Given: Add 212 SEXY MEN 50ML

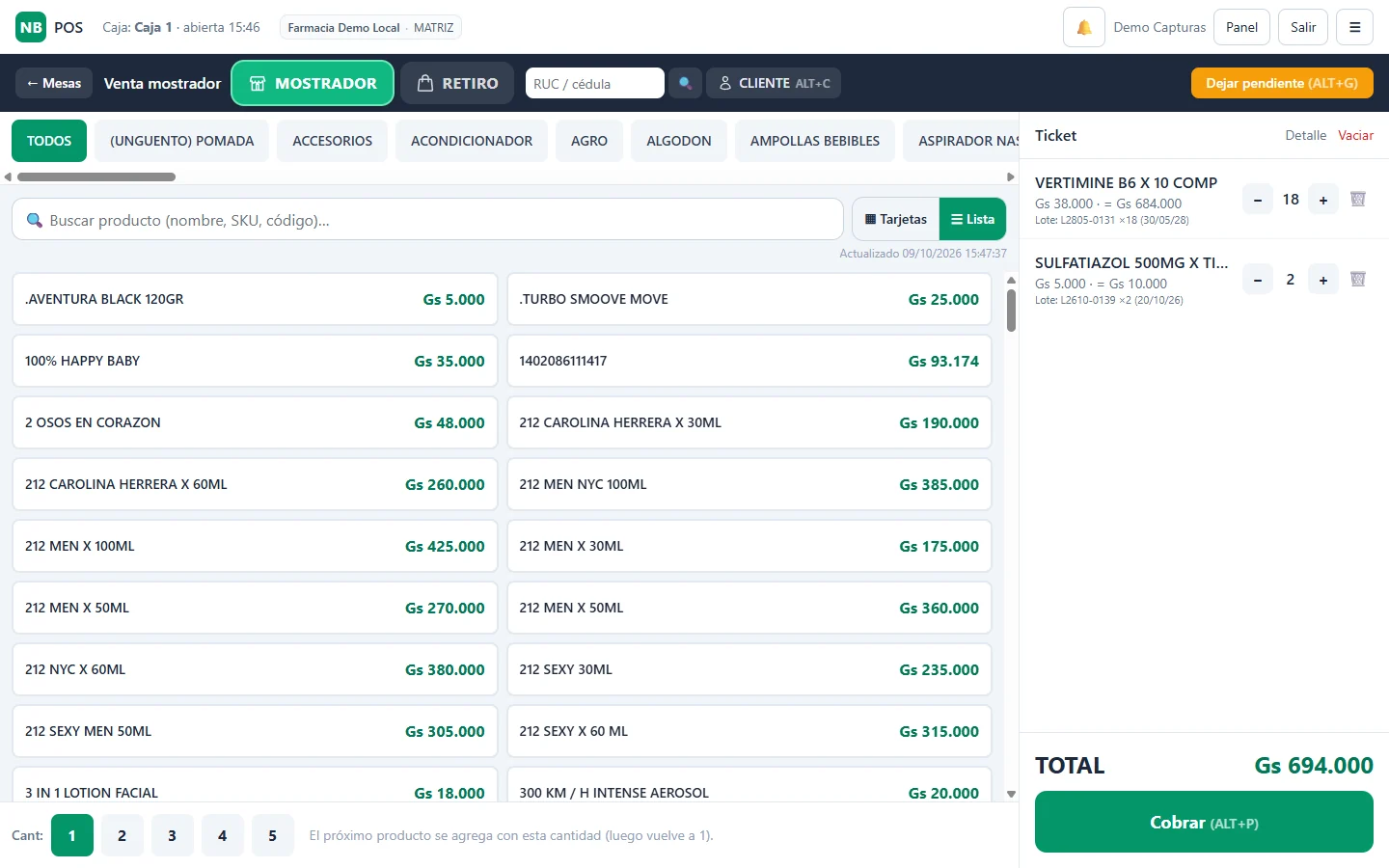Looking at the screenshot, I should click(x=255, y=731).
